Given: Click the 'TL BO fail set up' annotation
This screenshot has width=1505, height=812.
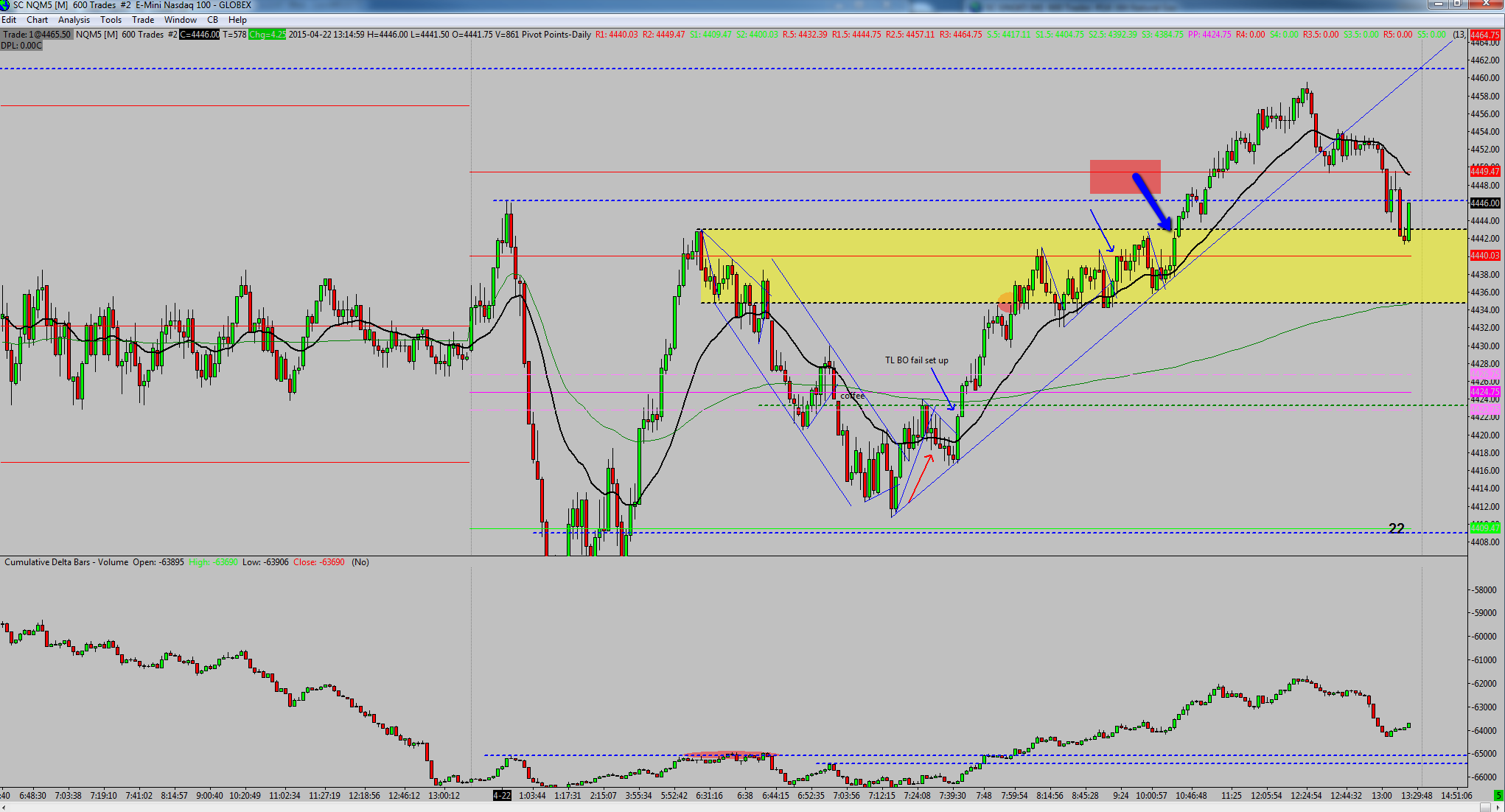Looking at the screenshot, I should tap(917, 360).
